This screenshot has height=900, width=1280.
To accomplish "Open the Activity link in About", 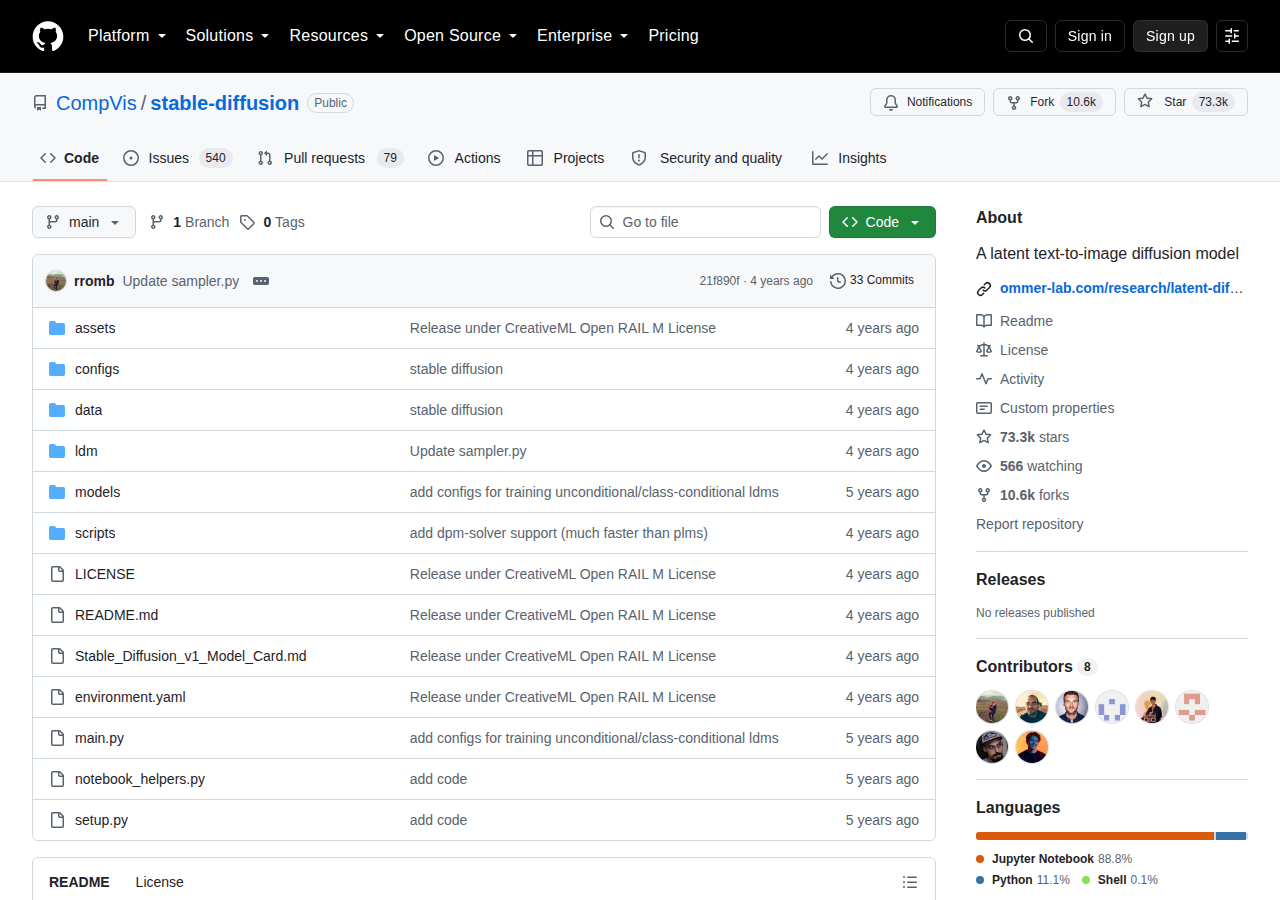I will (1010, 379).
